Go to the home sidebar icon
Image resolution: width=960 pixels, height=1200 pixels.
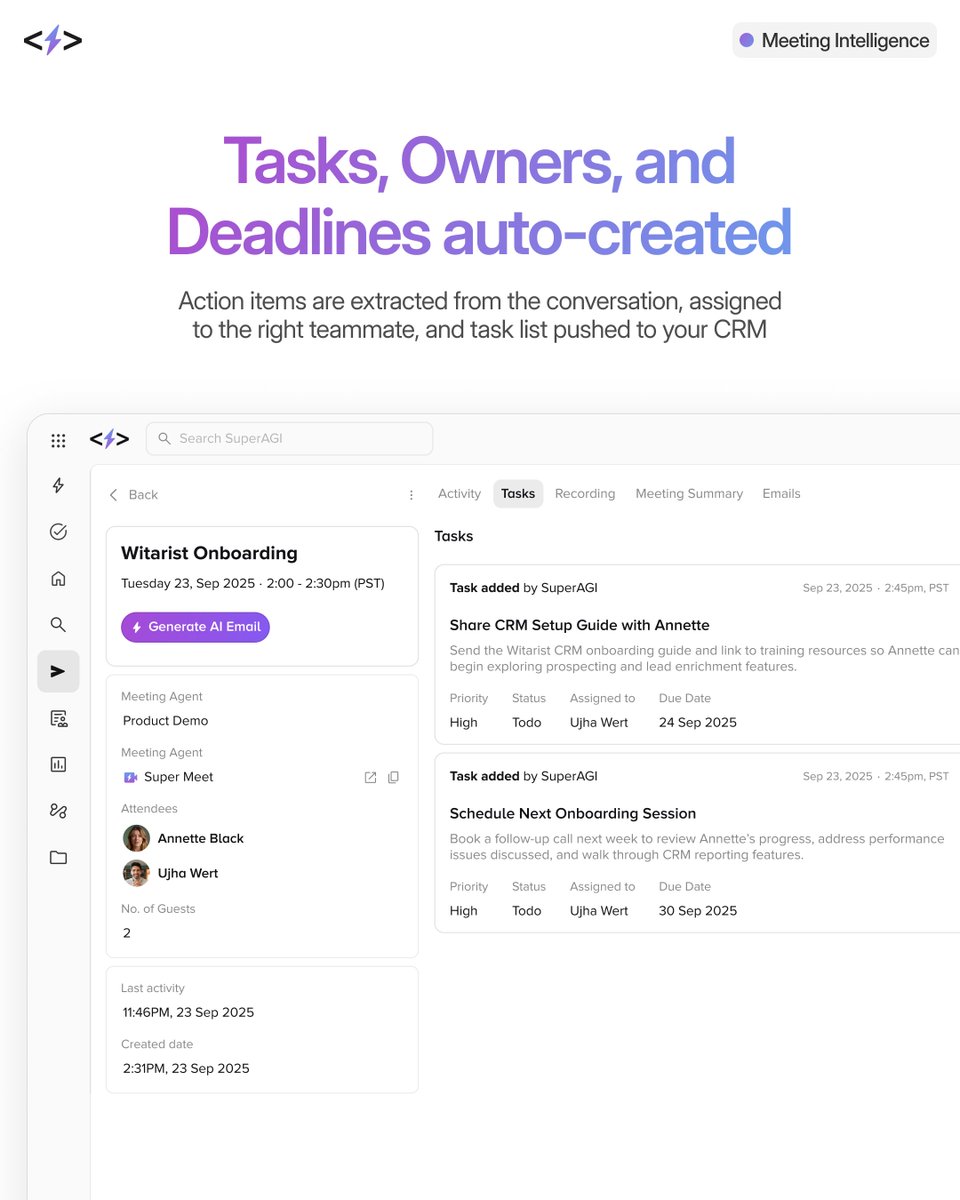coord(58,578)
